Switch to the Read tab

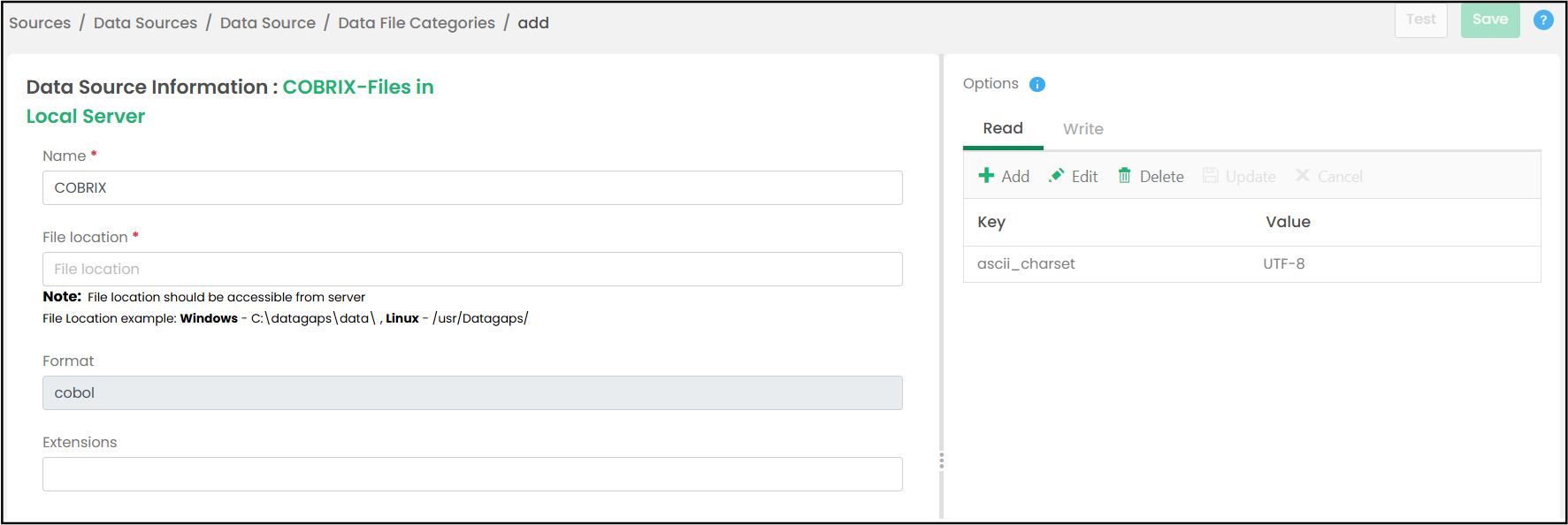(1003, 129)
